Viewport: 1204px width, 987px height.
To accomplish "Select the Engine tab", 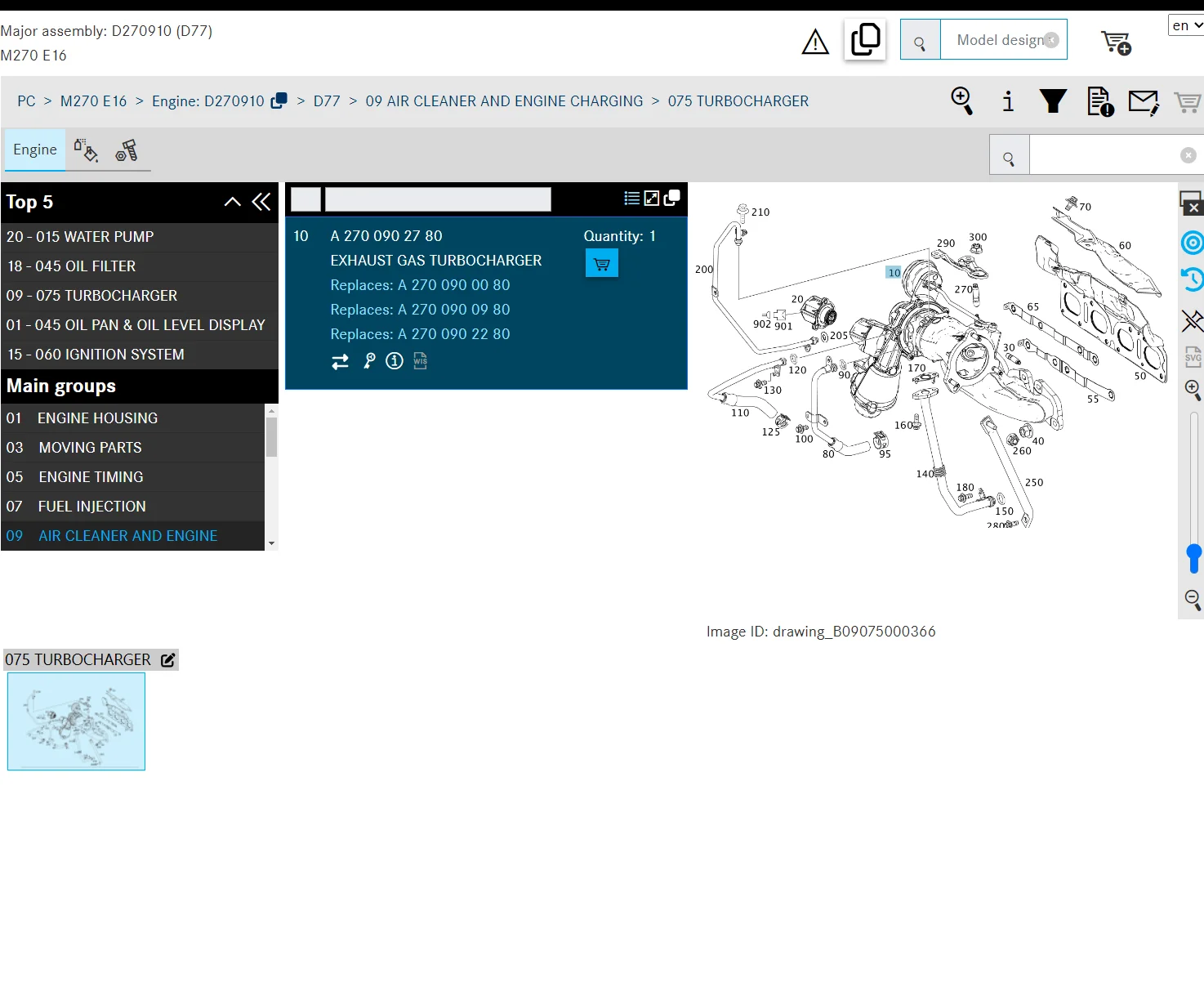I will [x=35, y=150].
